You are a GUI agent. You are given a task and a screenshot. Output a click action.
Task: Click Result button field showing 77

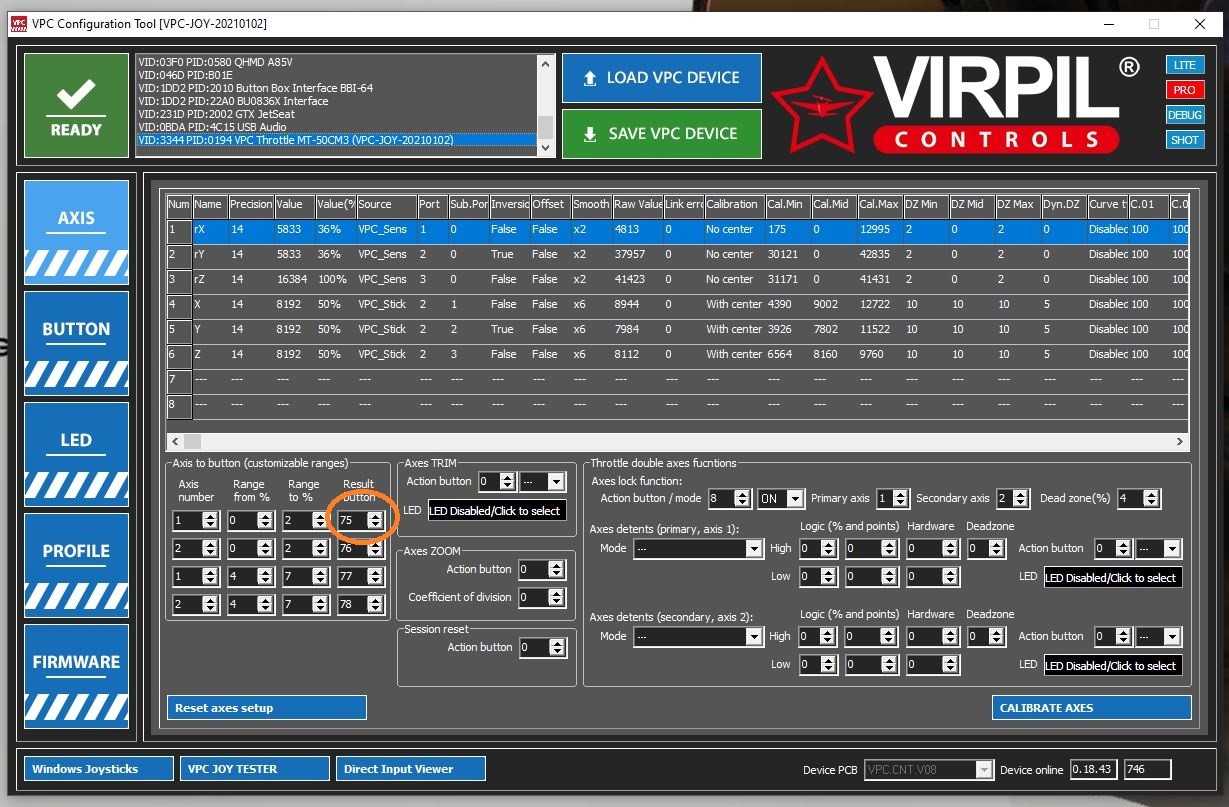361,576
